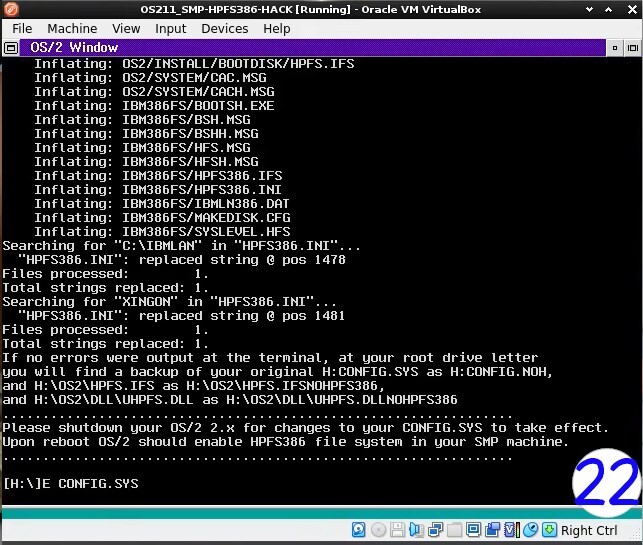643x545 pixels.
Task: Click the line "Inflating: IBM386FS/HFS.MSG"
Action: pyautogui.click(x=142, y=147)
